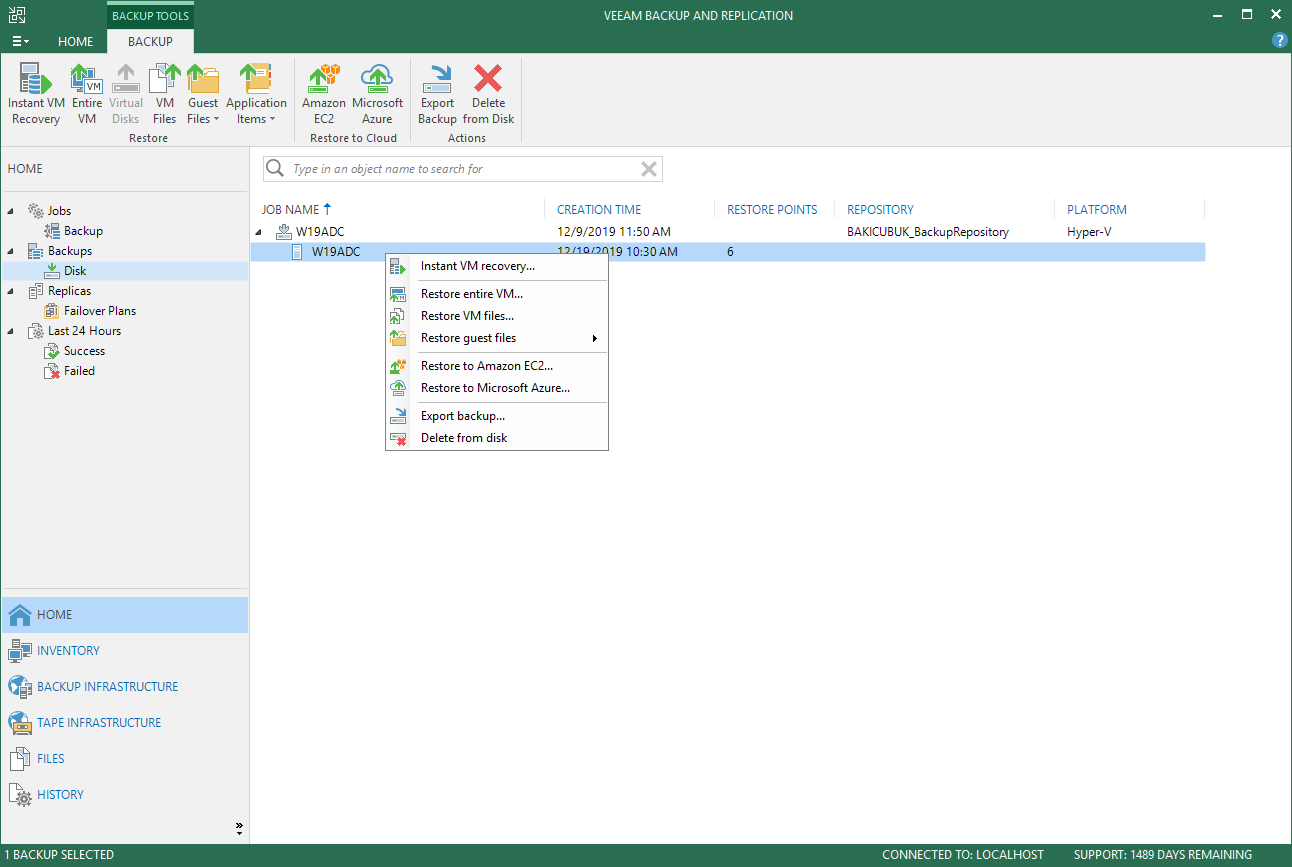Sort by Creation Time column header
Screen dimensions: 1292x867
[599, 210]
